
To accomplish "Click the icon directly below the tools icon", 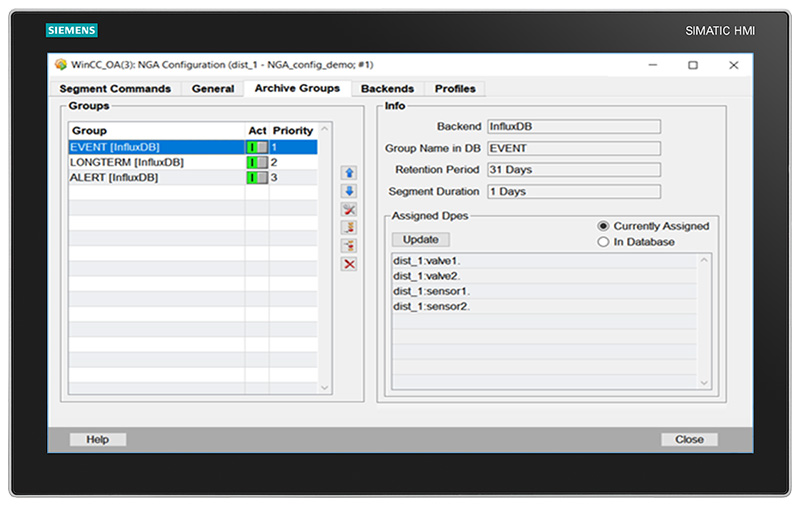I will [x=349, y=228].
